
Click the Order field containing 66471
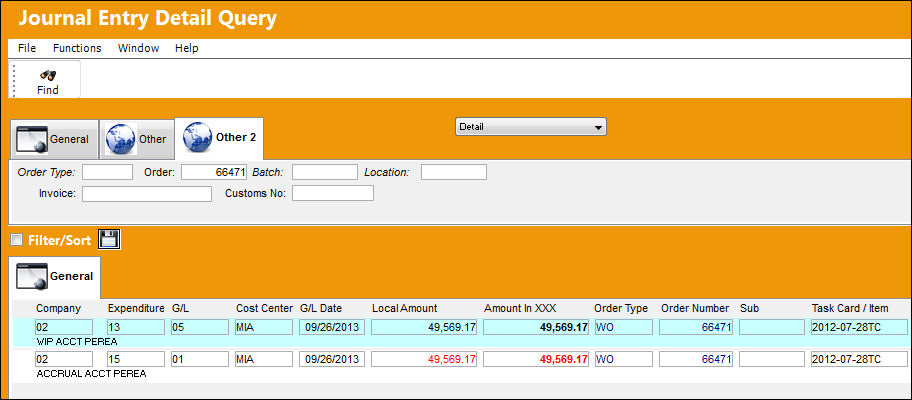pyautogui.click(x=214, y=172)
